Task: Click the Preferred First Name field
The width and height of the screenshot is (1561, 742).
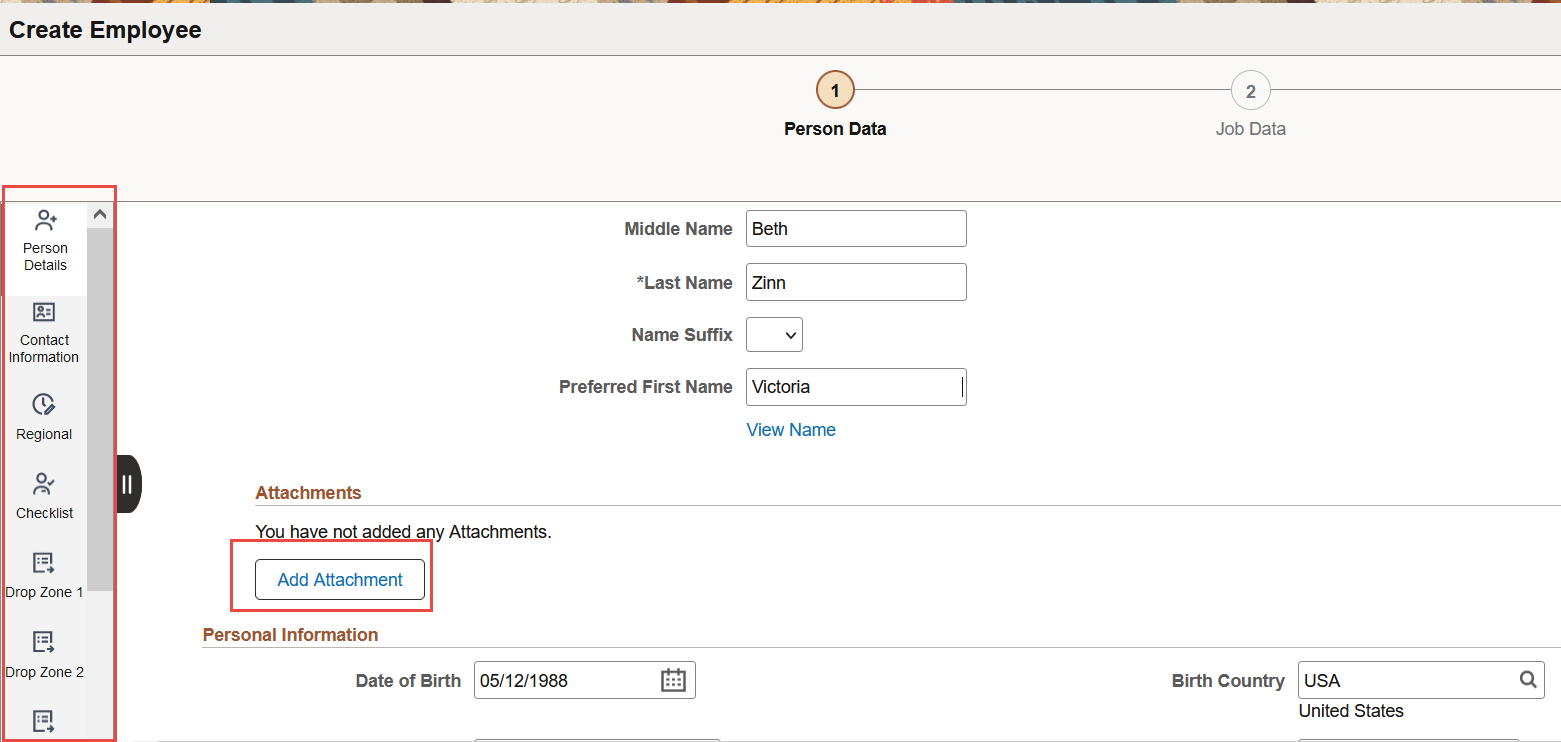Action: 856,387
